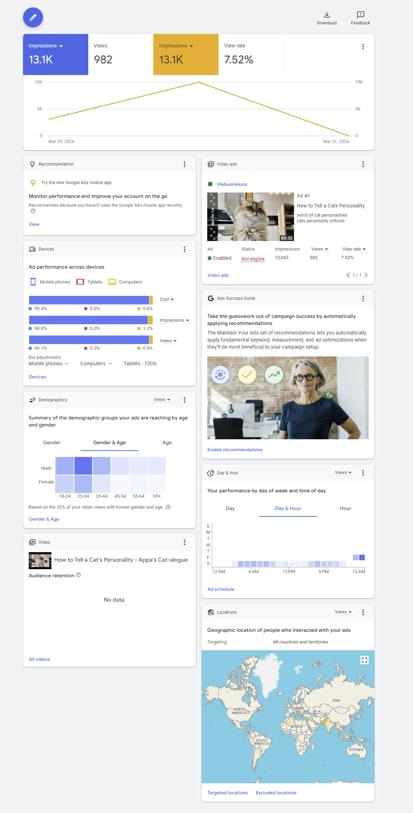The height and width of the screenshot is (813, 413).
Task: Open the Ad schedule link
Action: (221, 590)
